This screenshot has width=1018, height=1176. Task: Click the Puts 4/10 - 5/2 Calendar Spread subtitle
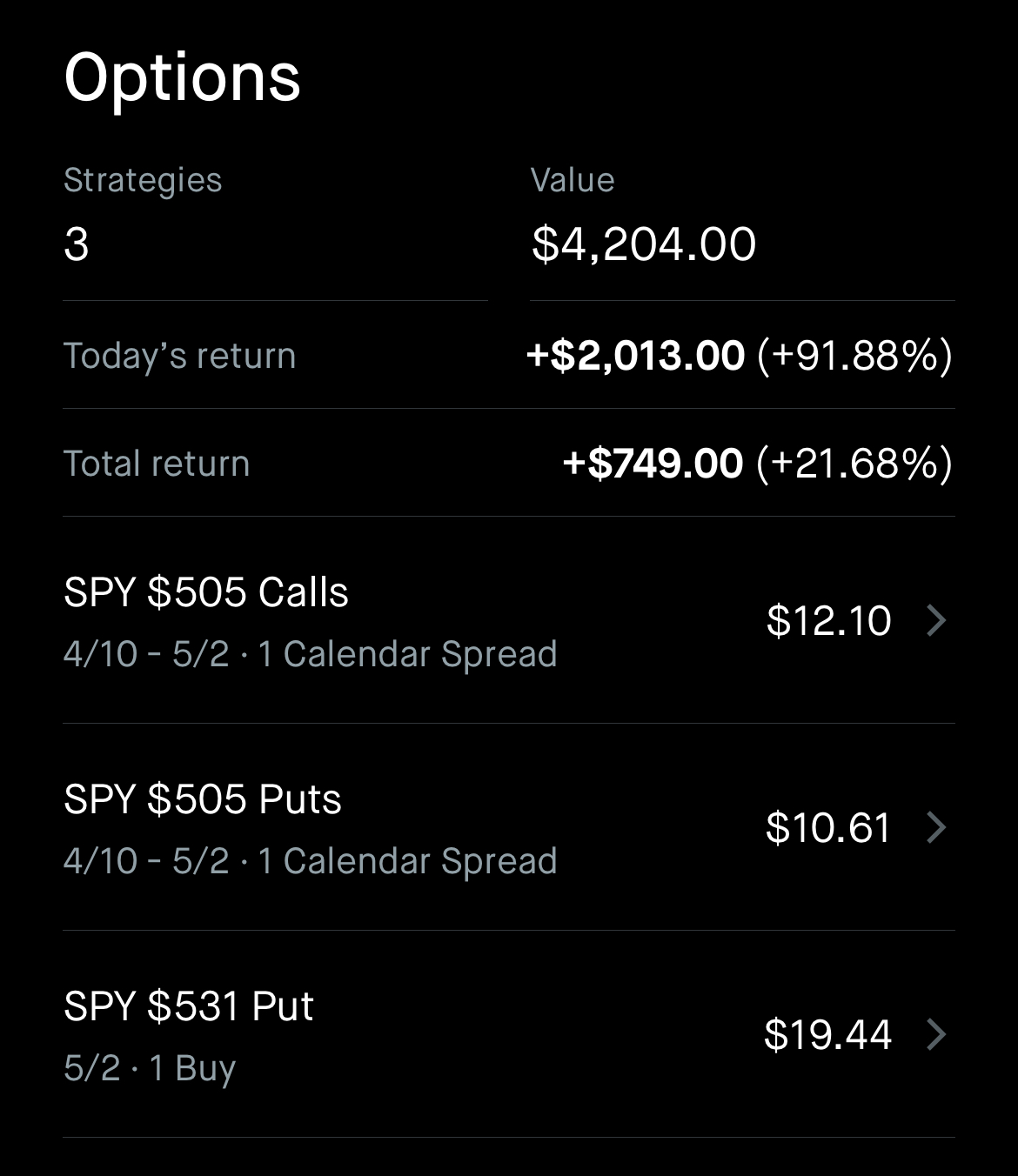[x=310, y=861]
